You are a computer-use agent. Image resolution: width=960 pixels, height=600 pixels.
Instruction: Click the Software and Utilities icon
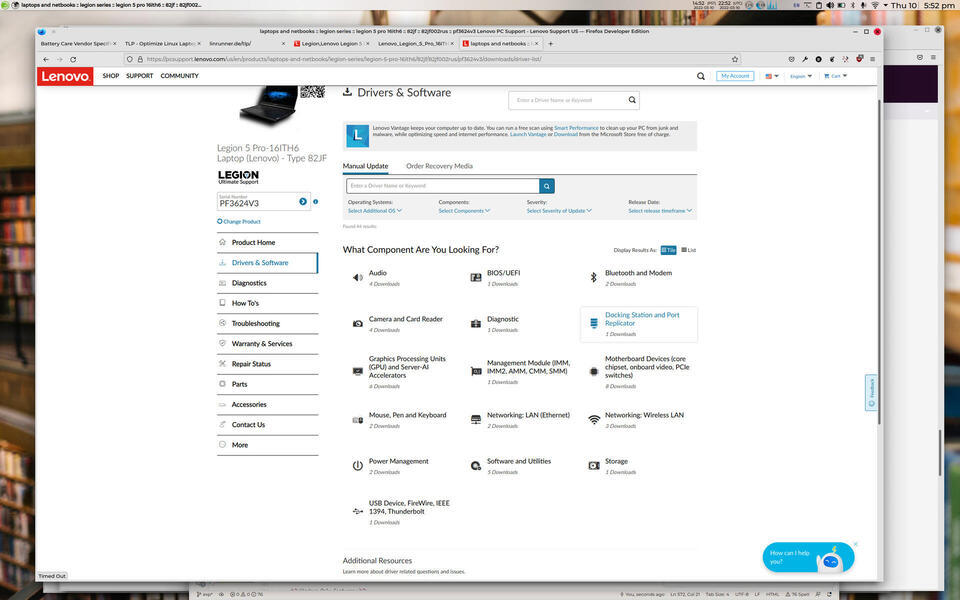(476, 466)
